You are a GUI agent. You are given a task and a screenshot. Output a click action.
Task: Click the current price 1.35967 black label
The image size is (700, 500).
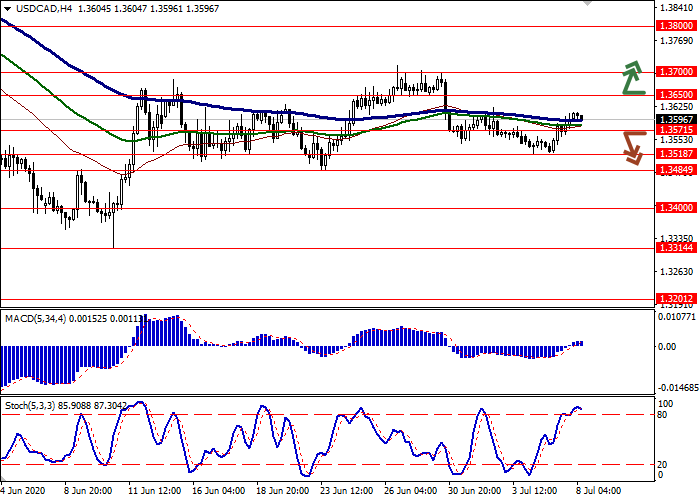click(674, 119)
